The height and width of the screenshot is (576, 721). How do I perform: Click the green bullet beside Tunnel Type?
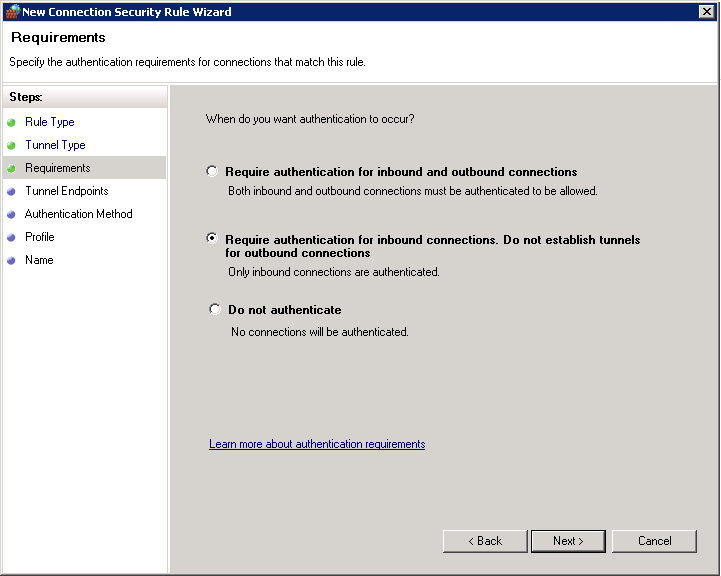(11, 145)
